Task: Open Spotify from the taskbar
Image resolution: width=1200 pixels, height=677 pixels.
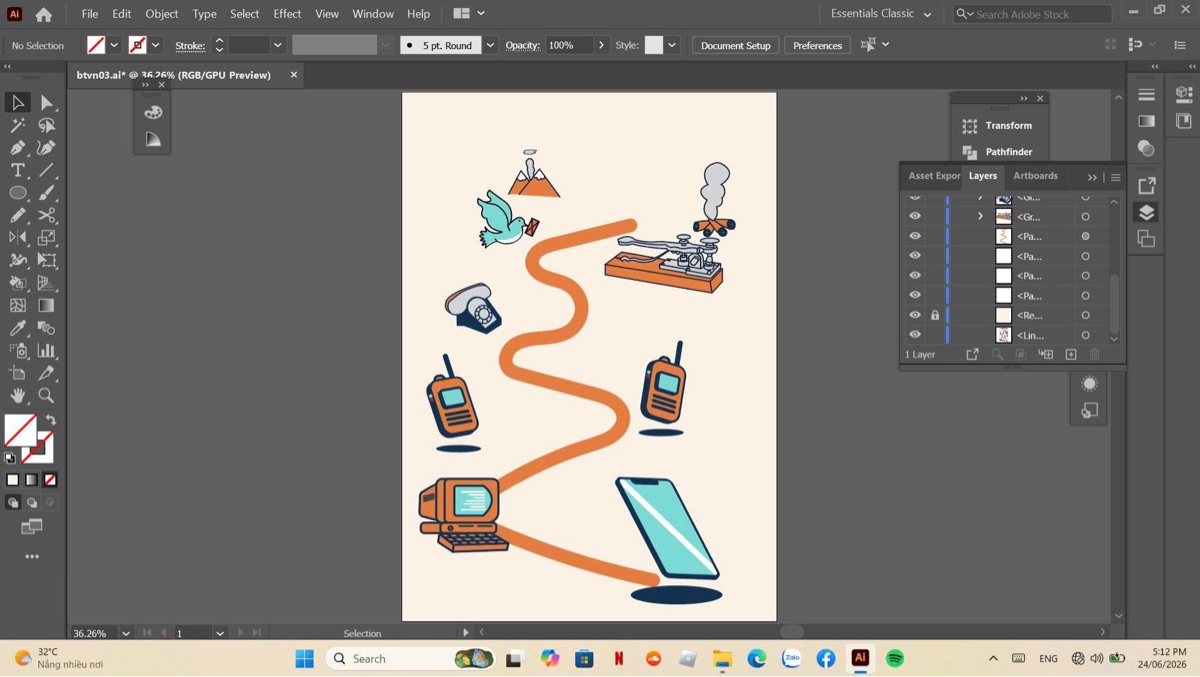Action: click(x=895, y=658)
